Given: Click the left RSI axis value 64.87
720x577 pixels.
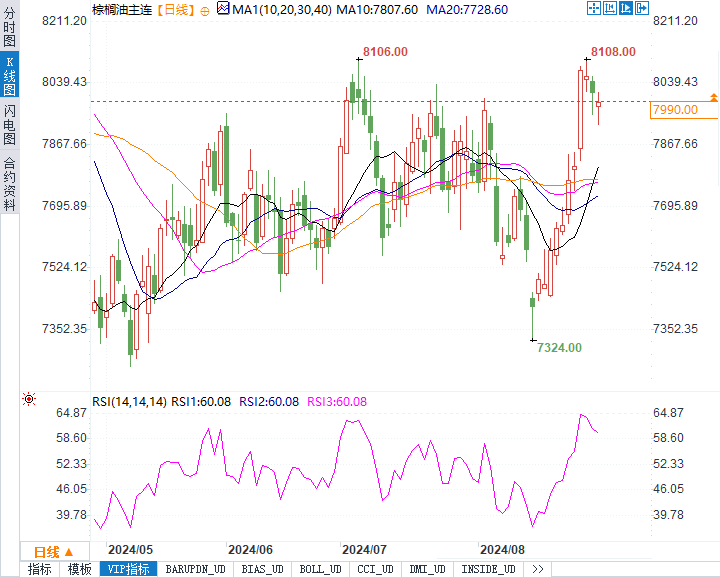Looking at the screenshot, I should 72,413.
